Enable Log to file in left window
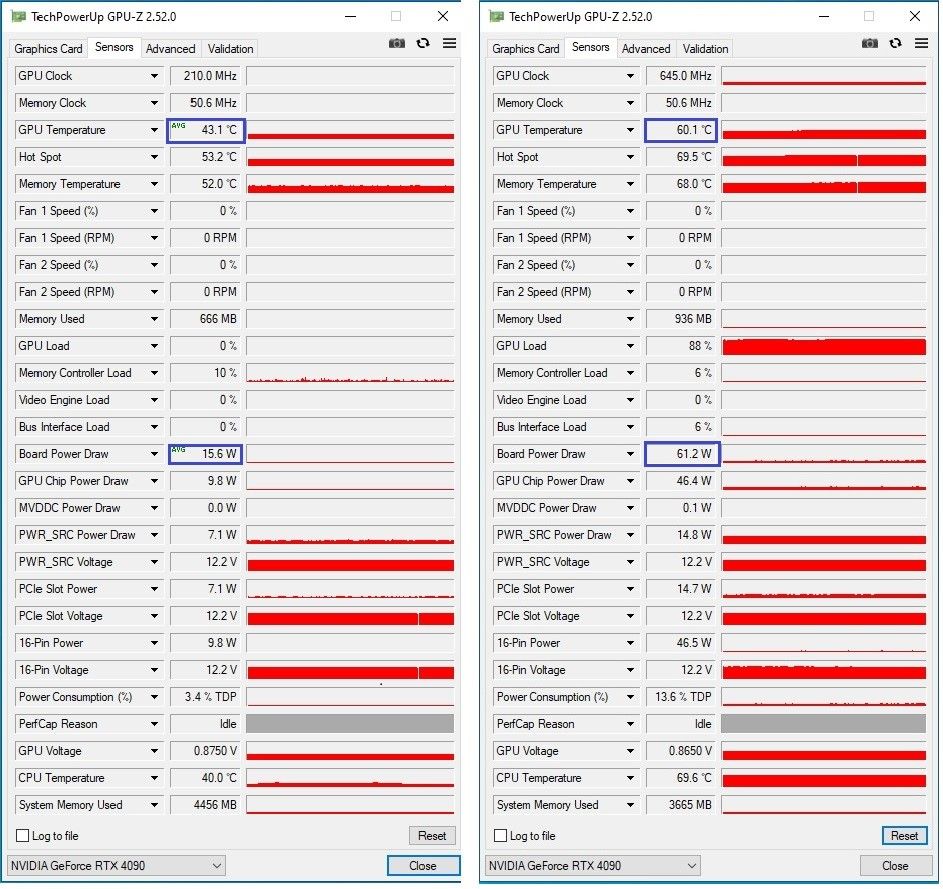The height and width of the screenshot is (889, 943). (x=23, y=836)
